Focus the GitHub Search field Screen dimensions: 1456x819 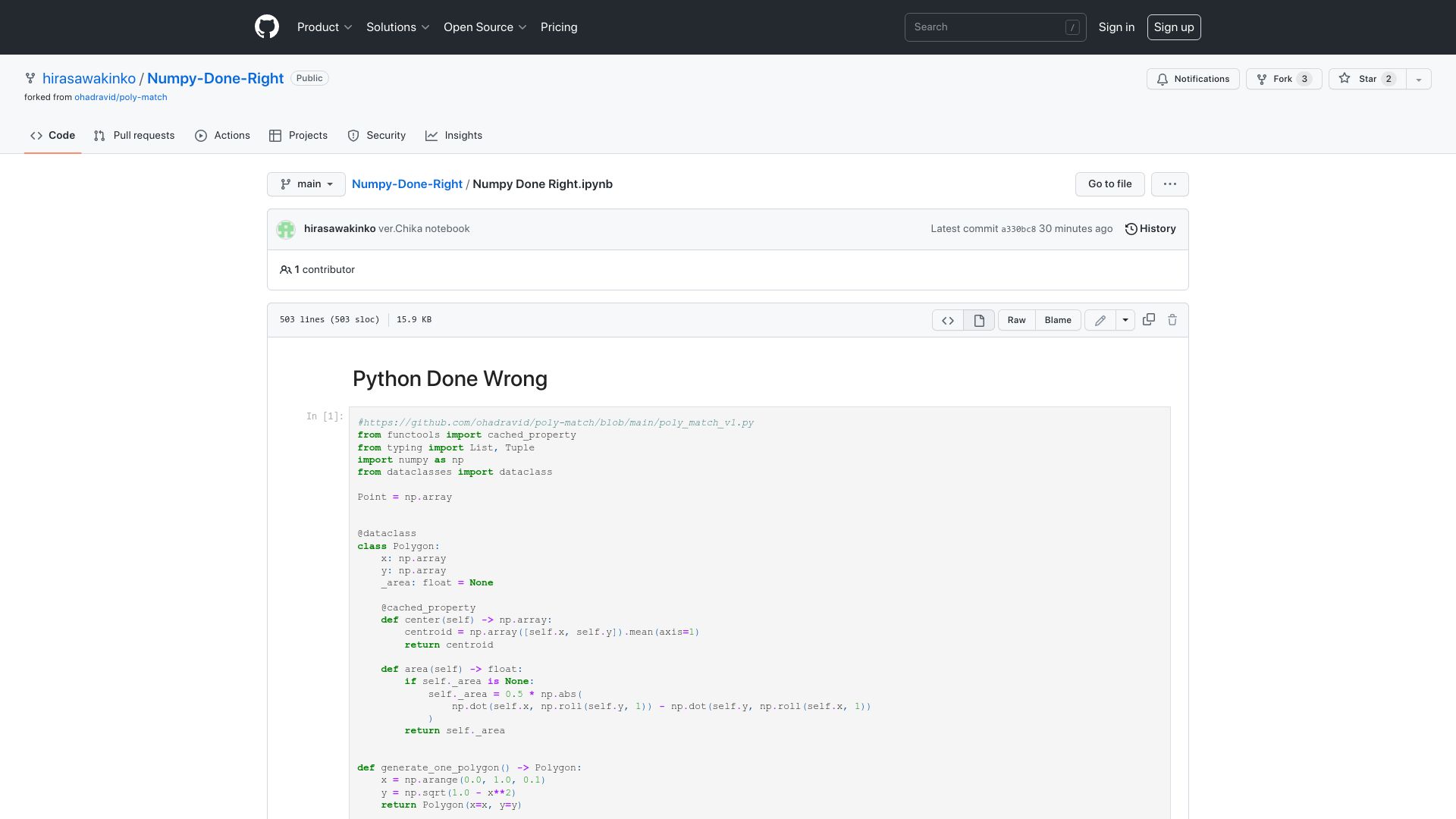(996, 27)
